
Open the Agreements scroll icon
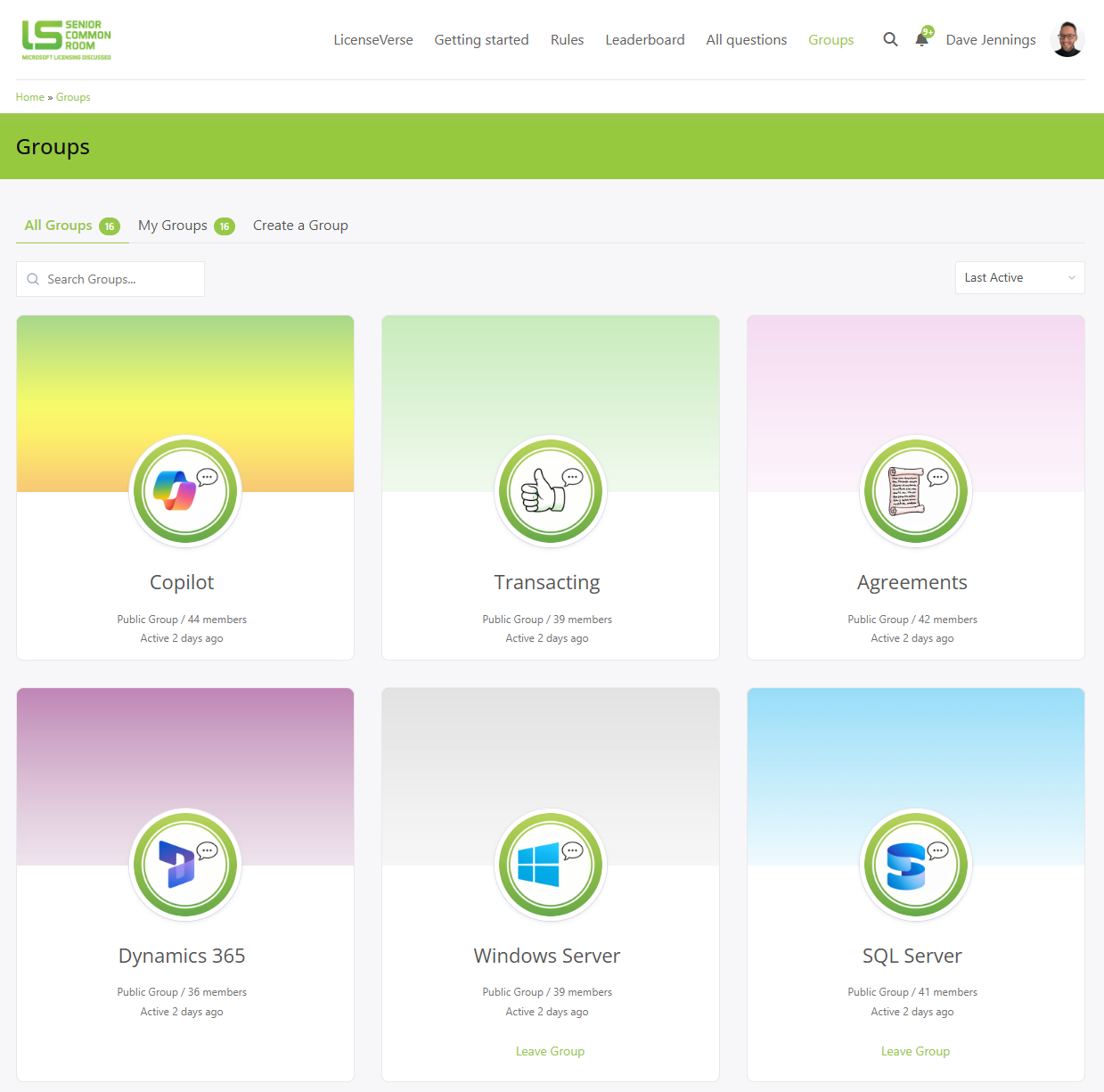click(916, 491)
